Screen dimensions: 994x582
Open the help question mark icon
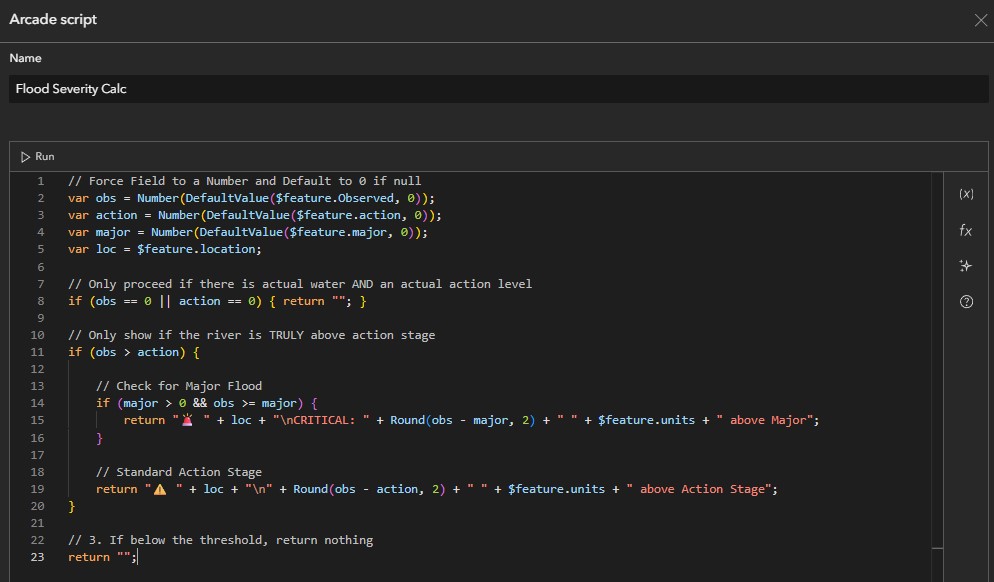coord(966,302)
